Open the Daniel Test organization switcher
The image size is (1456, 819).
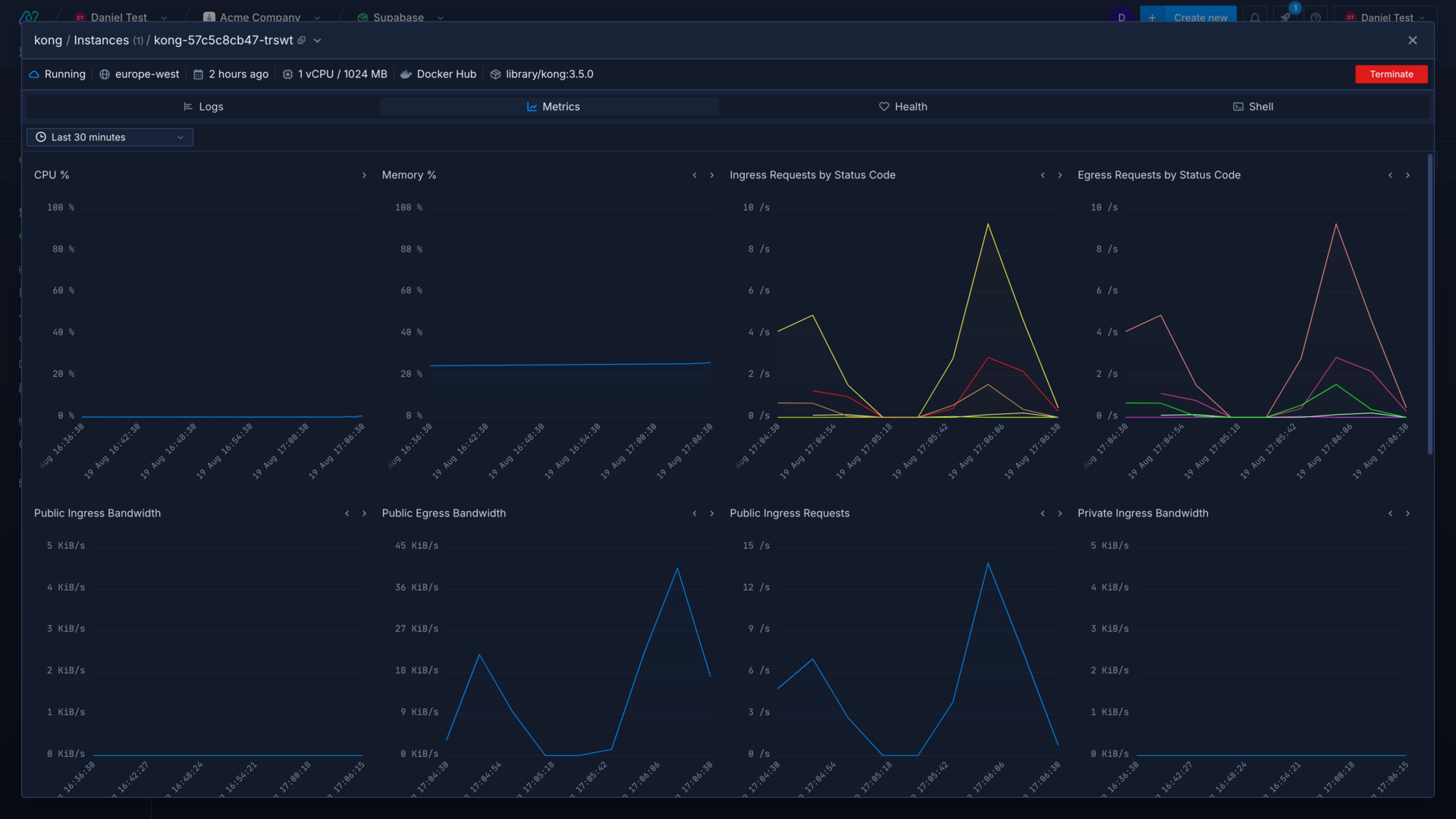[x=121, y=17]
